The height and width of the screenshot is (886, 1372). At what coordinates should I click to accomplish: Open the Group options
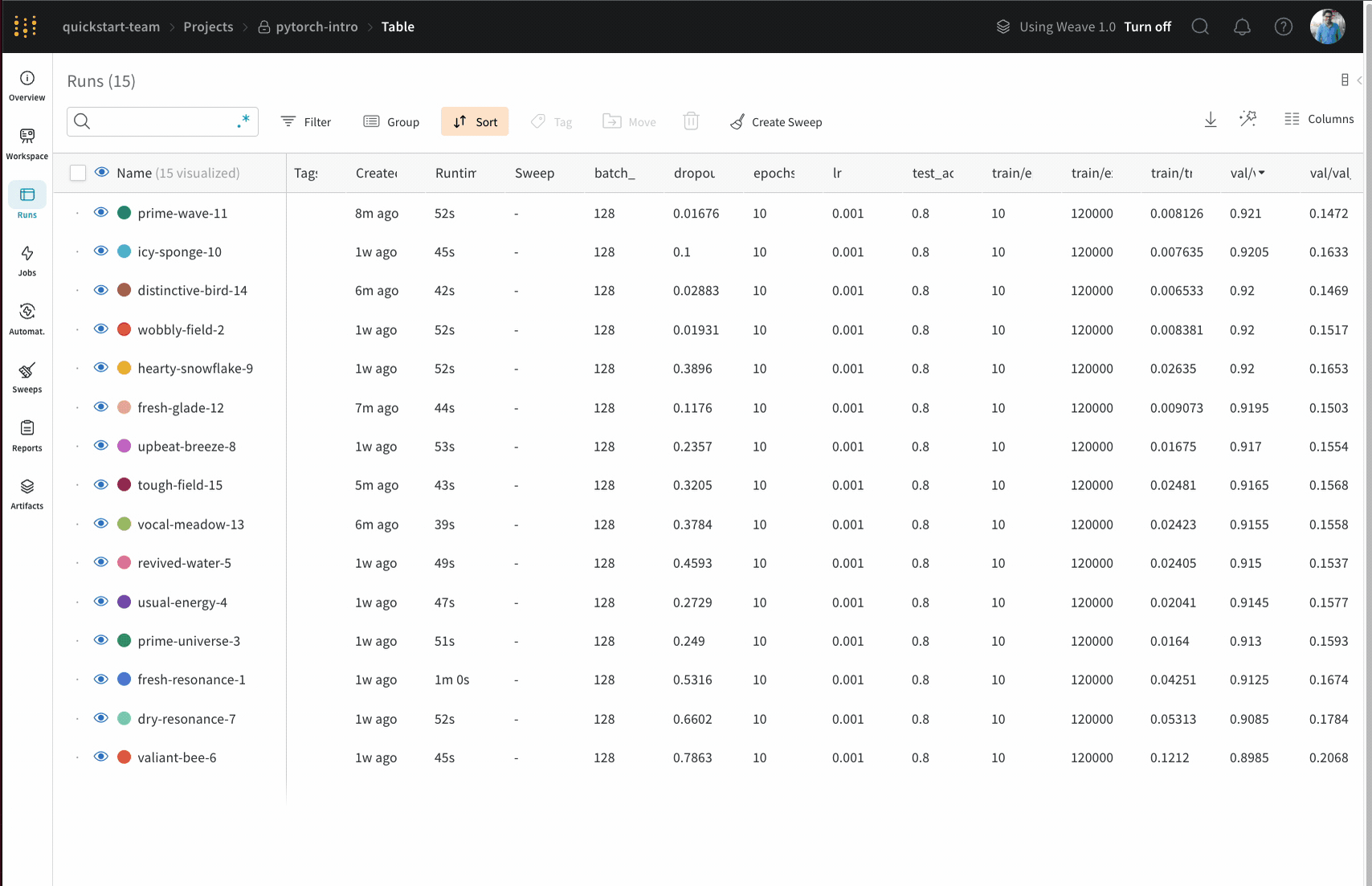pyautogui.click(x=392, y=121)
